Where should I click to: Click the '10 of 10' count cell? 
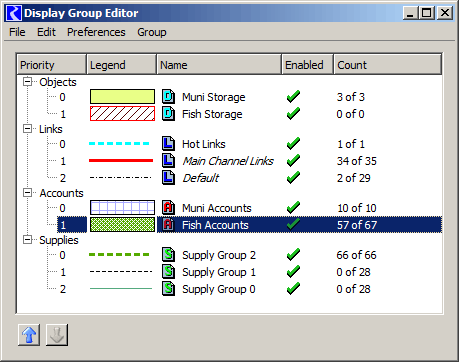357,208
